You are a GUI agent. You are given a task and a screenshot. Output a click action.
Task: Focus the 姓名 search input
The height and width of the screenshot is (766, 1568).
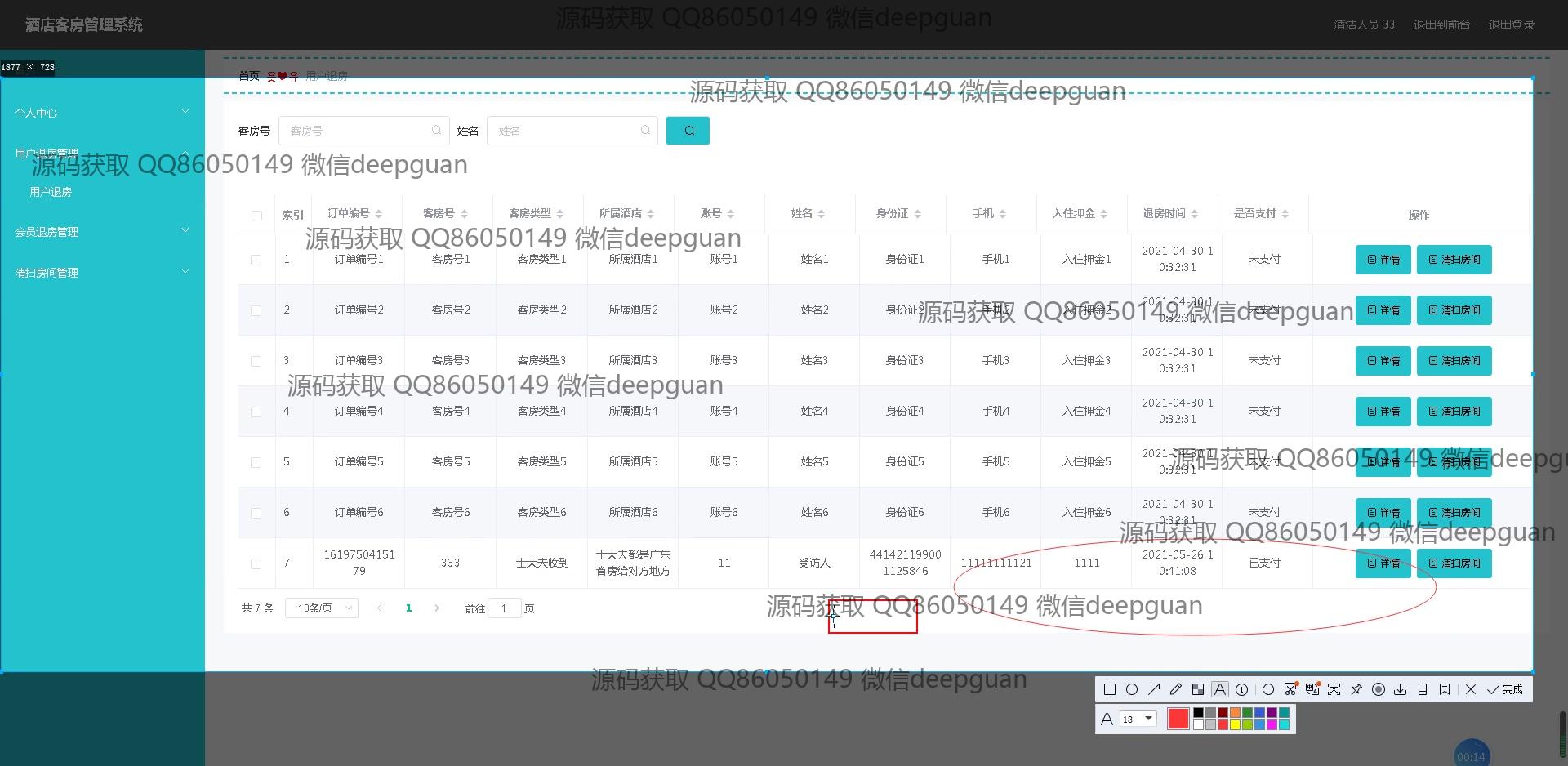point(572,131)
